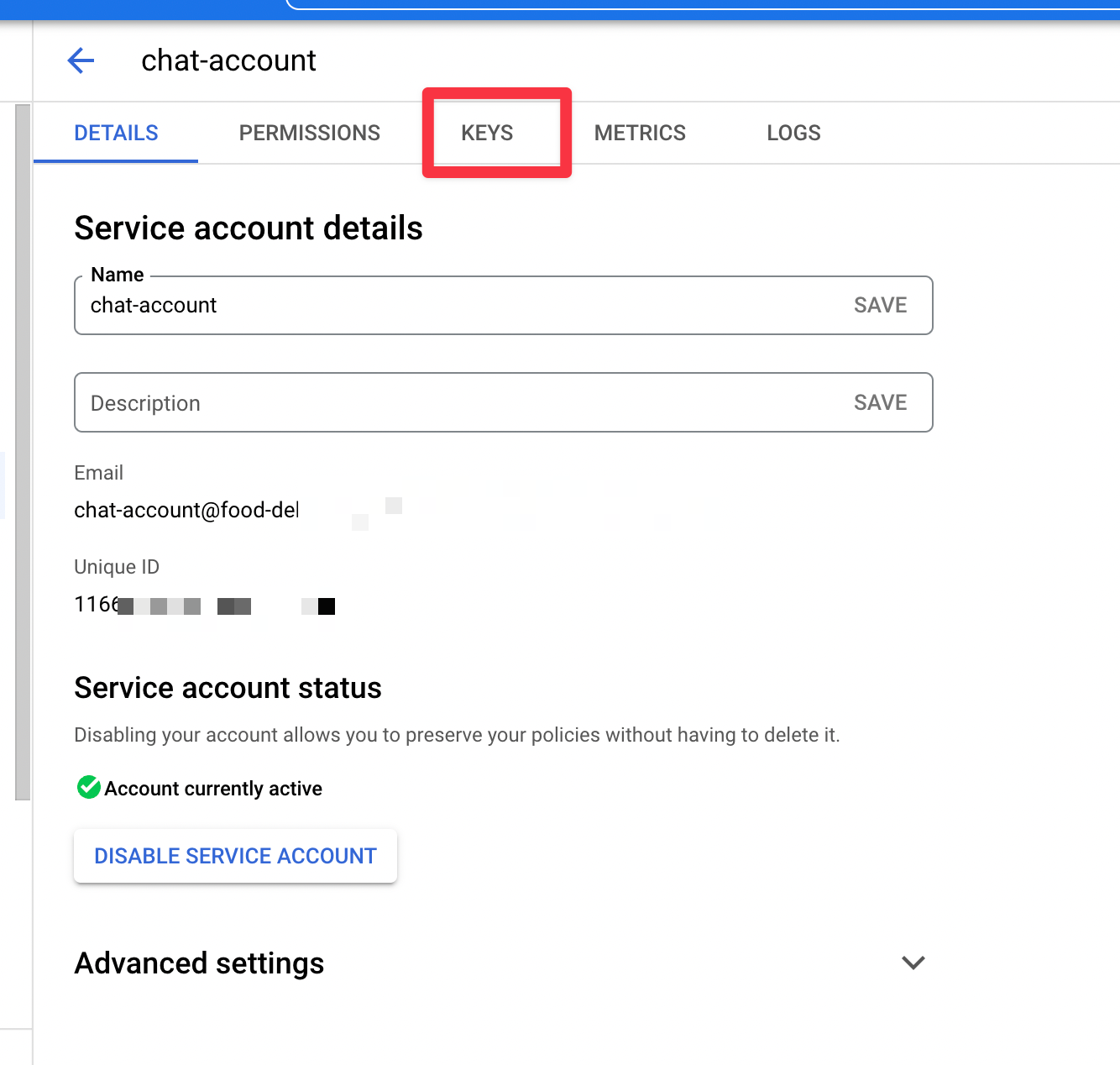Open the highlighted Keys tab
Image resolution: width=1120 pixels, height=1065 pixels.
click(x=487, y=133)
